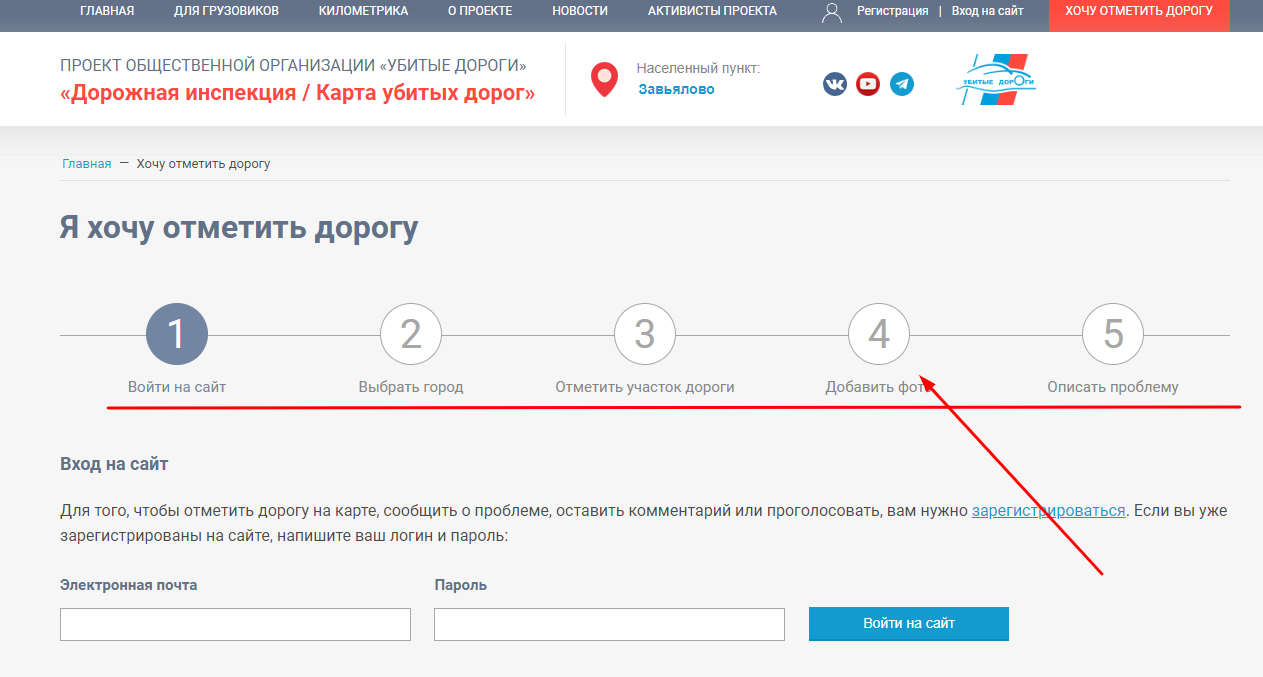1263x677 pixels.
Task: Select step 1 circle
Action: pyautogui.click(x=177, y=334)
